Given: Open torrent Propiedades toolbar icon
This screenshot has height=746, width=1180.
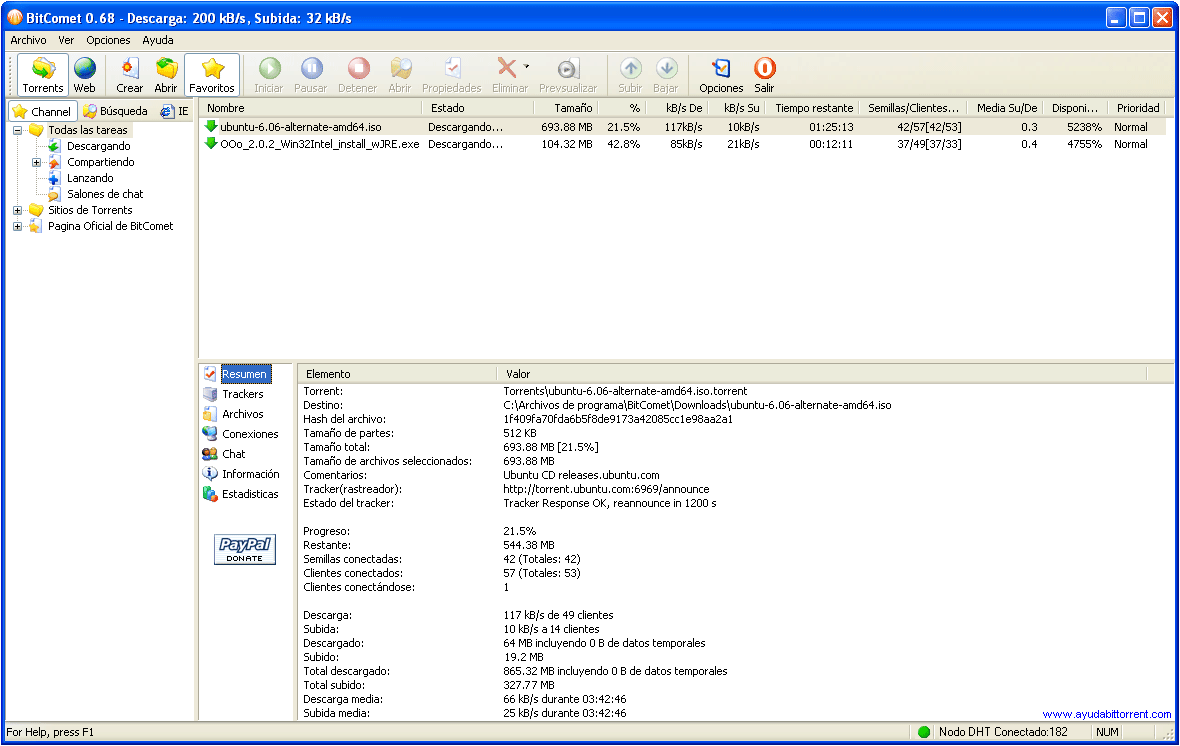Looking at the screenshot, I should click(x=452, y=69).
